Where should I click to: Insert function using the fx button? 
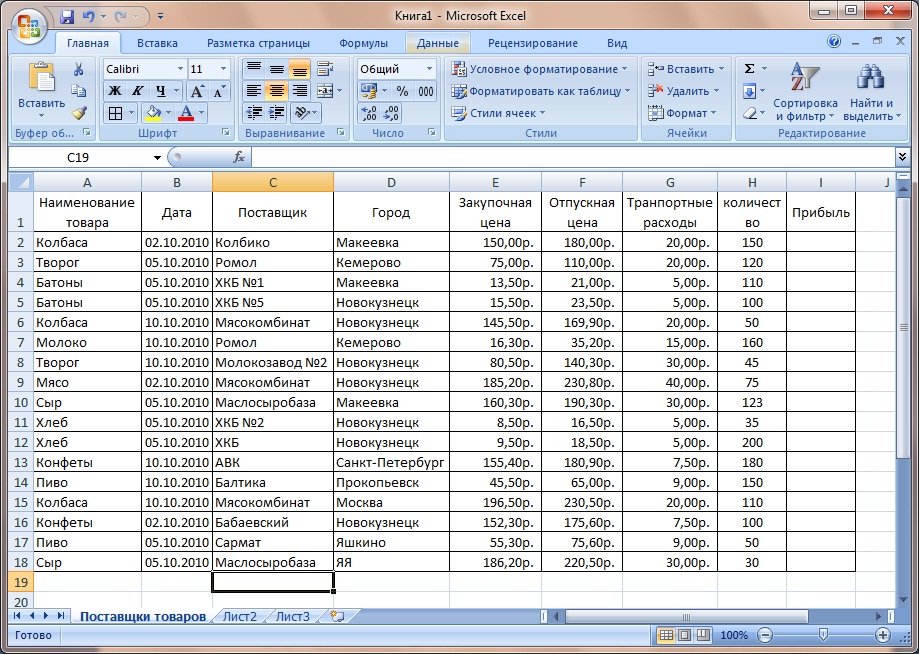(239, 157)
